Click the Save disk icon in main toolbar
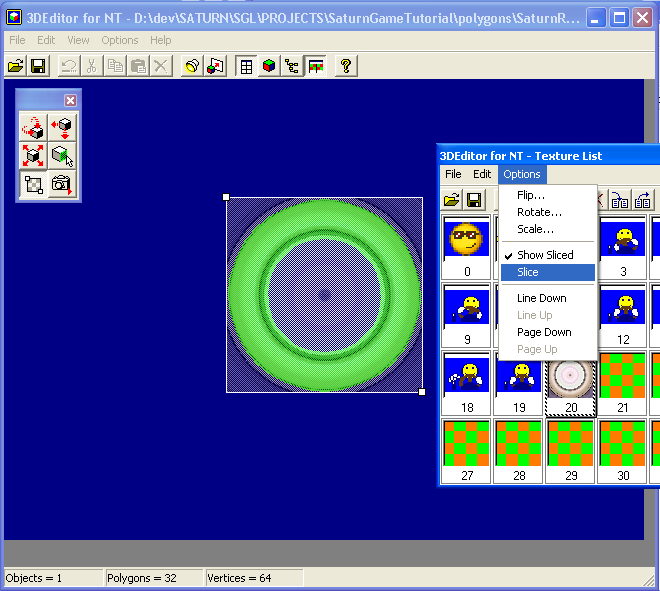Screen dimensions: 660x591 tap(38, 66)
